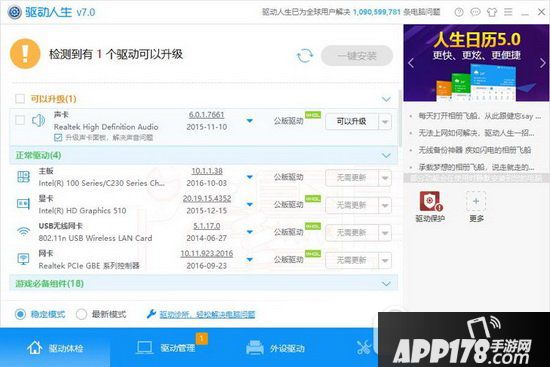
Task: Click the 驱动人生 logo icon
Action: [x=15, y=12]
